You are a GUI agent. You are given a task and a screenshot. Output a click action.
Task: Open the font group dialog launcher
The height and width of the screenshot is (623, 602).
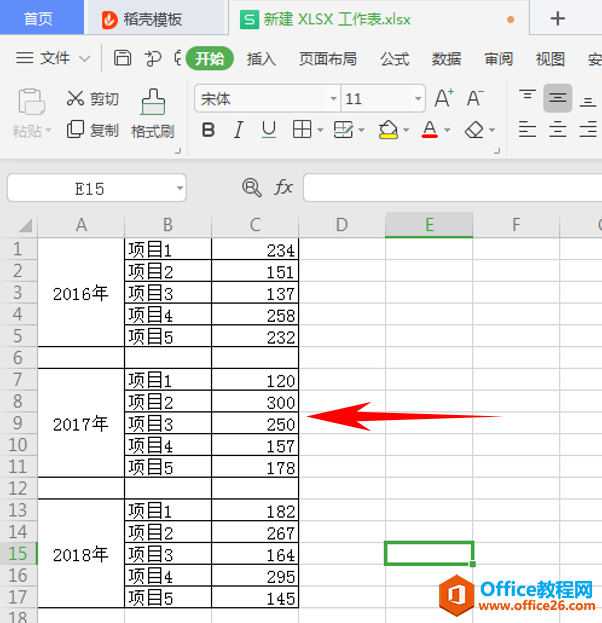pyautogui.click(x=497, y=151)
